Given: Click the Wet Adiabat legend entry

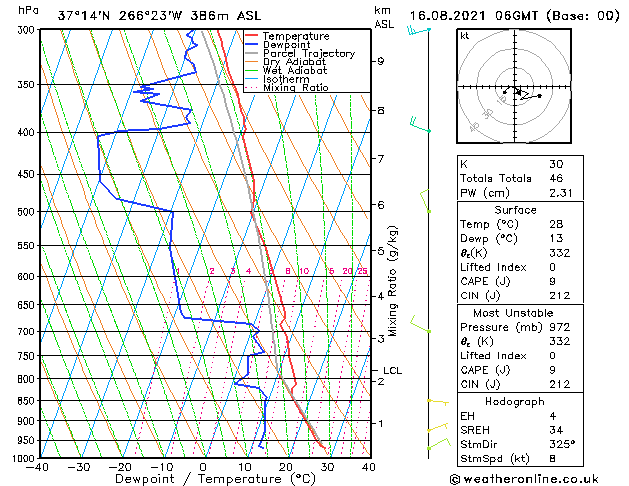Looking at the screenshot, I should coord(286,71).
